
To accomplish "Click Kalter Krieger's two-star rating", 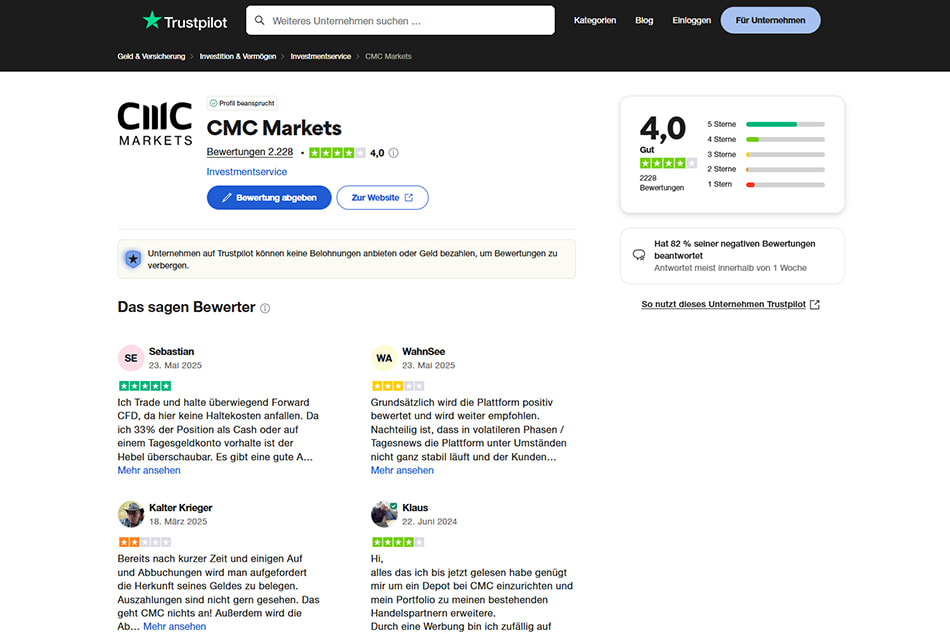I will 145,542.
